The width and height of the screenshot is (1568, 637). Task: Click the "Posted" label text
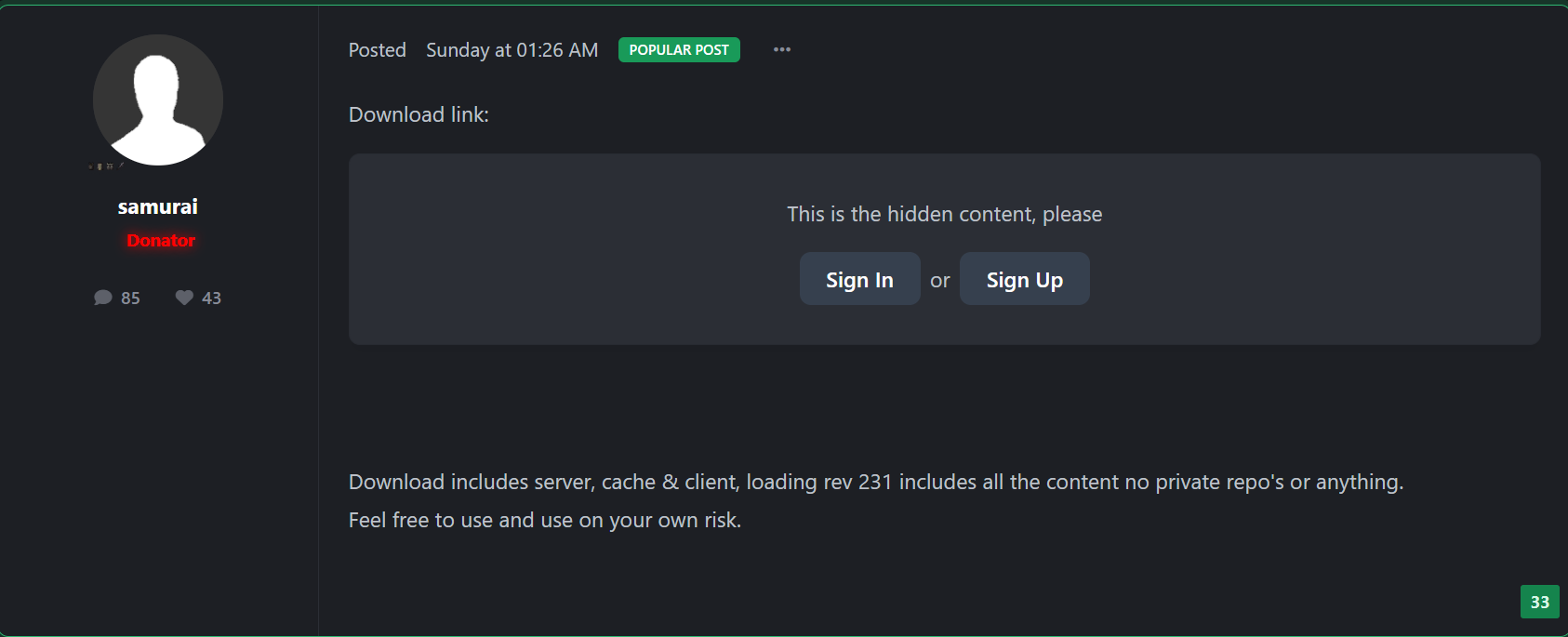(x=377, y=50)
